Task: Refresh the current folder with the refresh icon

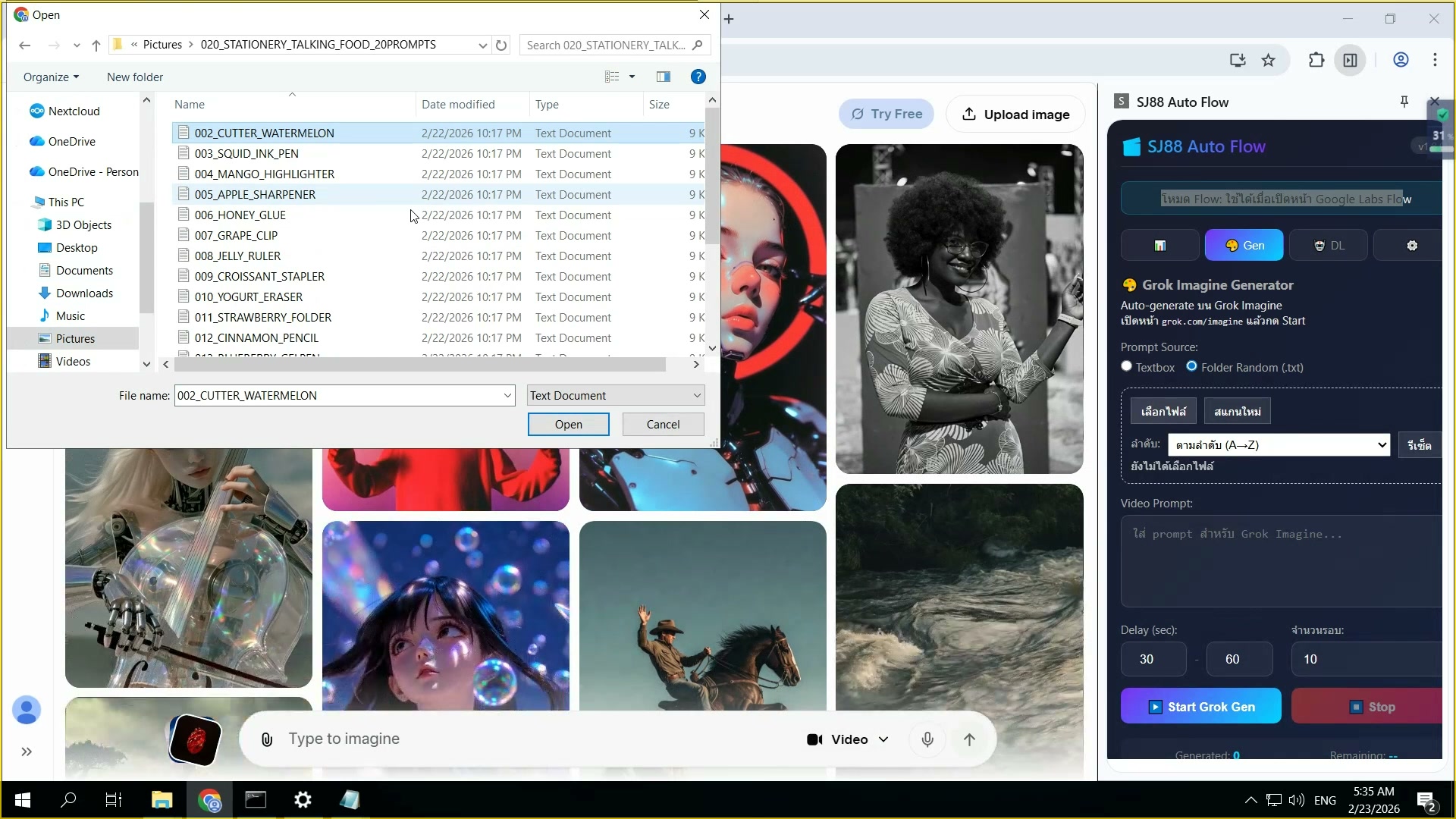Action: click(x=501, y=45)
